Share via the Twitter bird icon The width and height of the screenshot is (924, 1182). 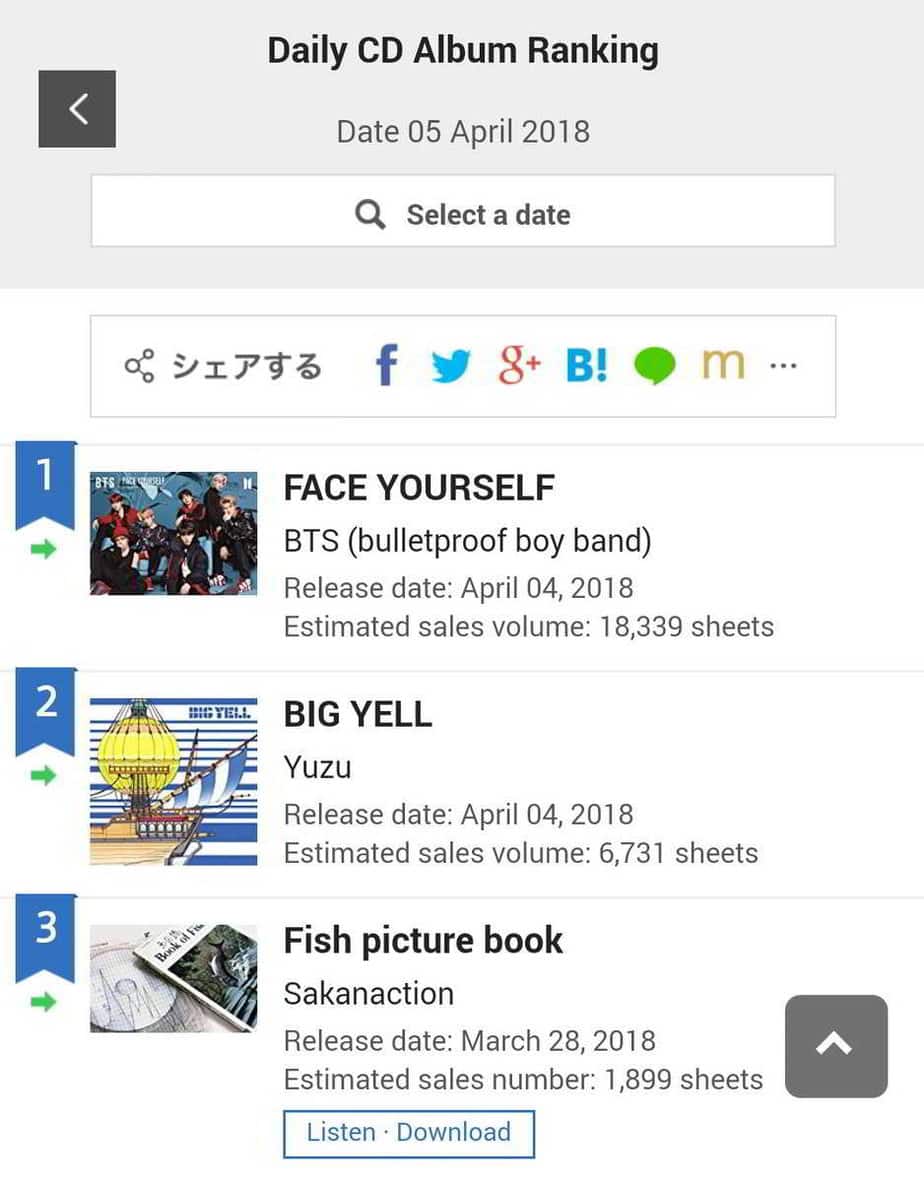click(x=451, y=366)
